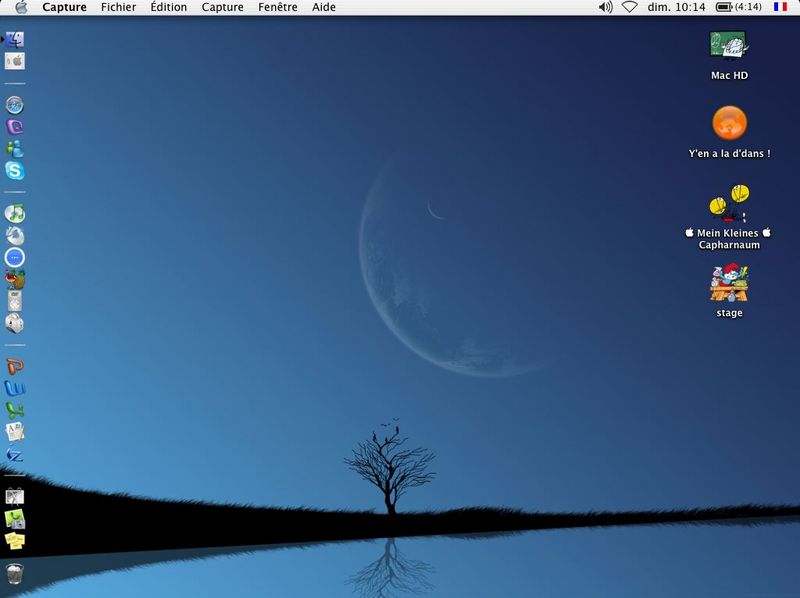800x598 pixels.
Task: Open the Aide menu
Action: click(323, 7)
